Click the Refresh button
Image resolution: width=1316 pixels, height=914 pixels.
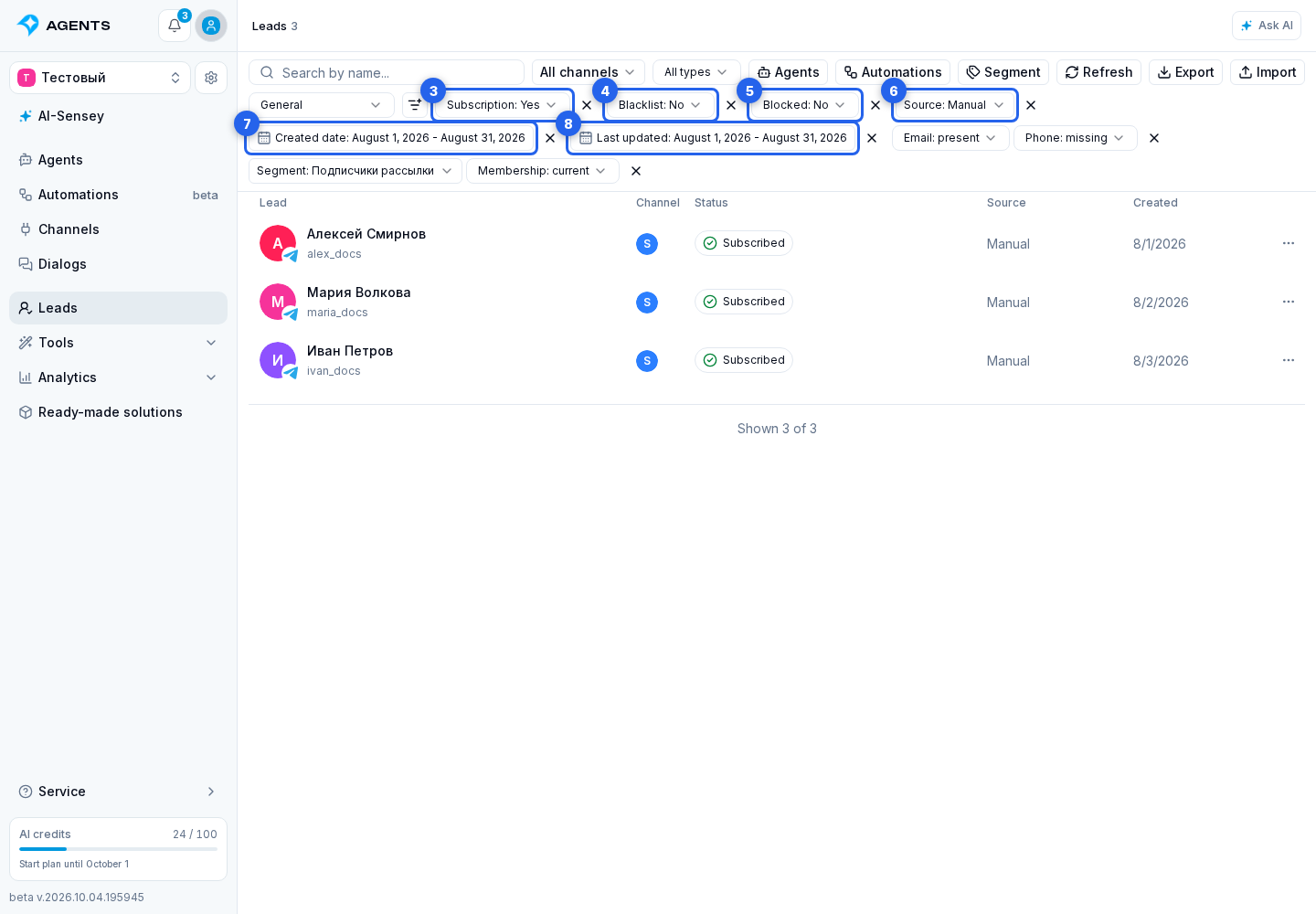pyautogui.click(x=1098, y=72)
